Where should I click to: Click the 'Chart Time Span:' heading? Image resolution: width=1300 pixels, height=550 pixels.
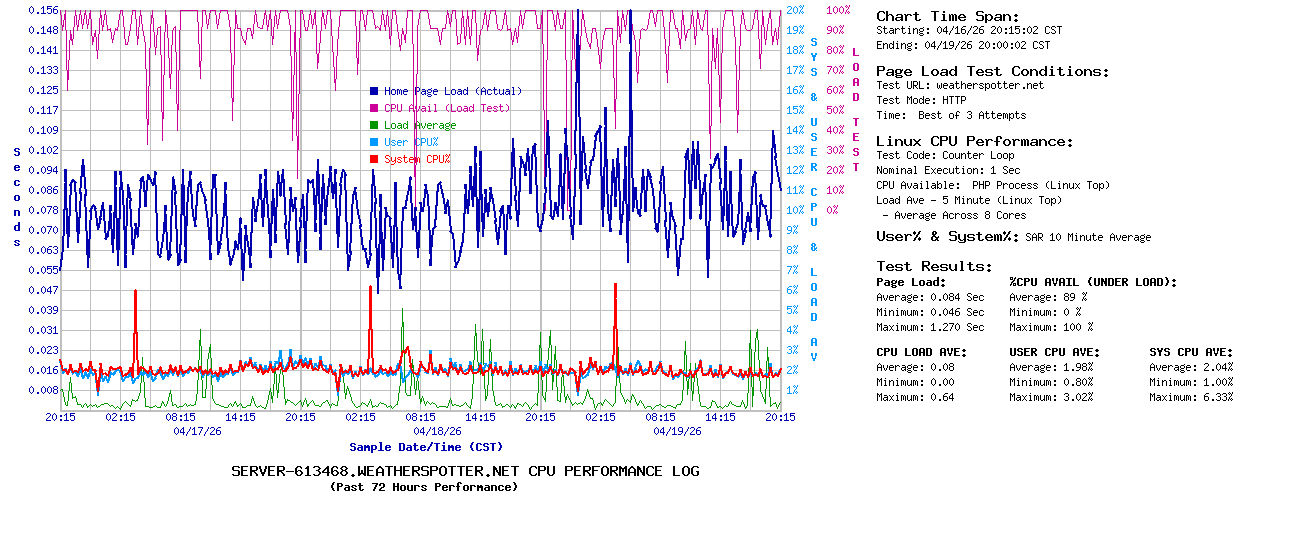pyautogui.click(x=948, y=16)
